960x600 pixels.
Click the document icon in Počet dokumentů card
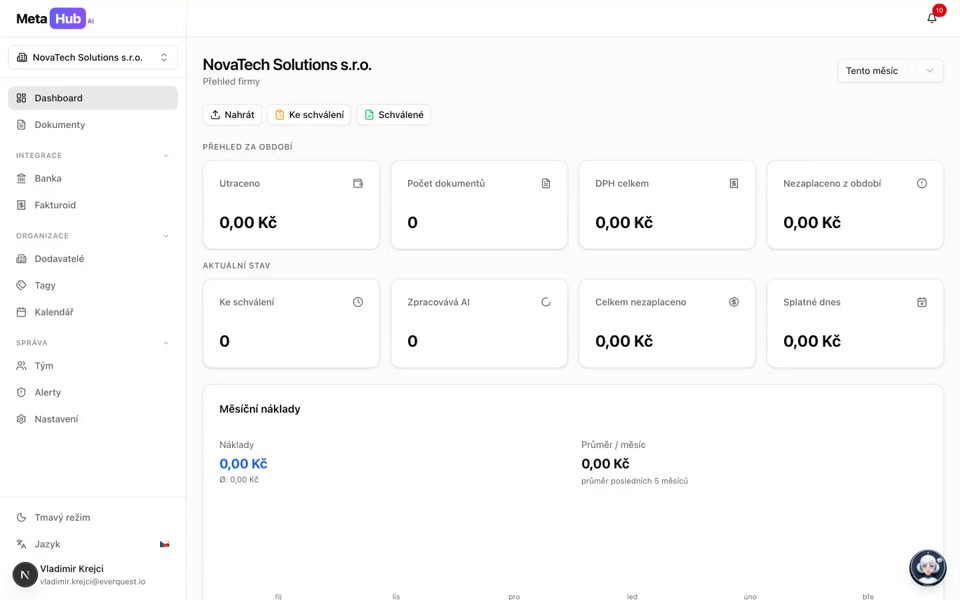pyautogui.click(x=546, y=184)
